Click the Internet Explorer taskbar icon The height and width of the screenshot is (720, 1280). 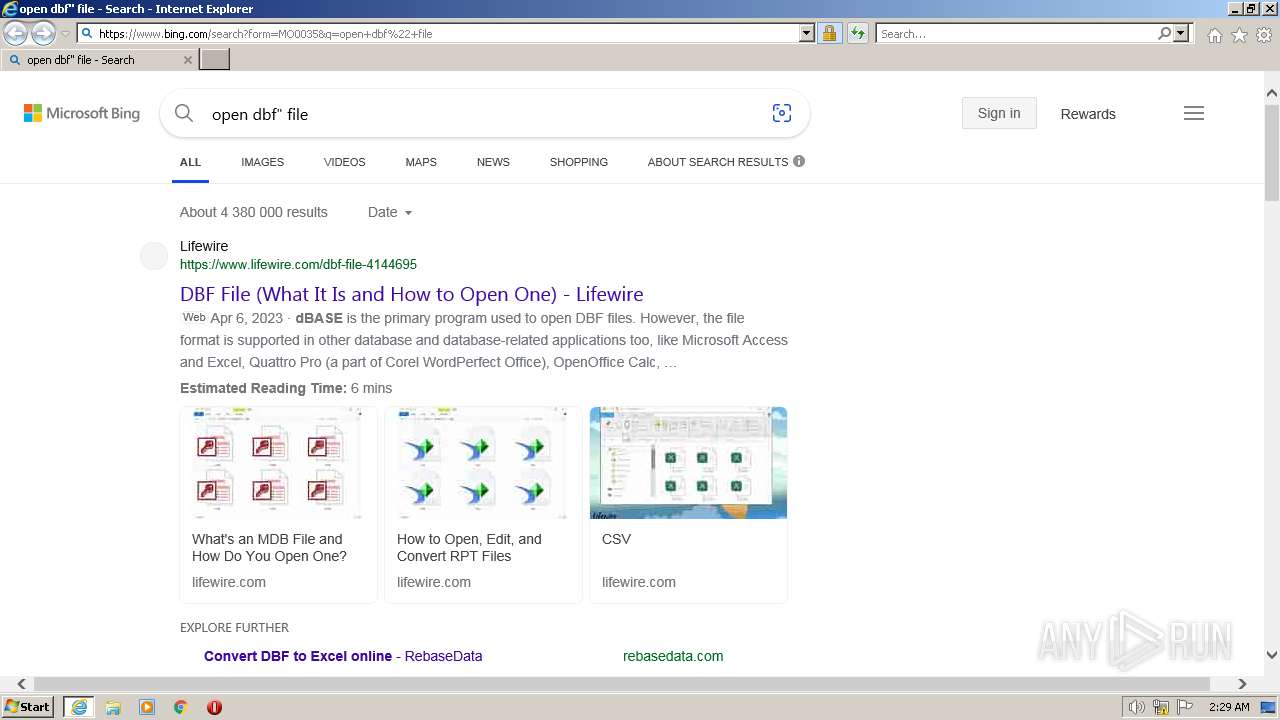tap(78, 707)
